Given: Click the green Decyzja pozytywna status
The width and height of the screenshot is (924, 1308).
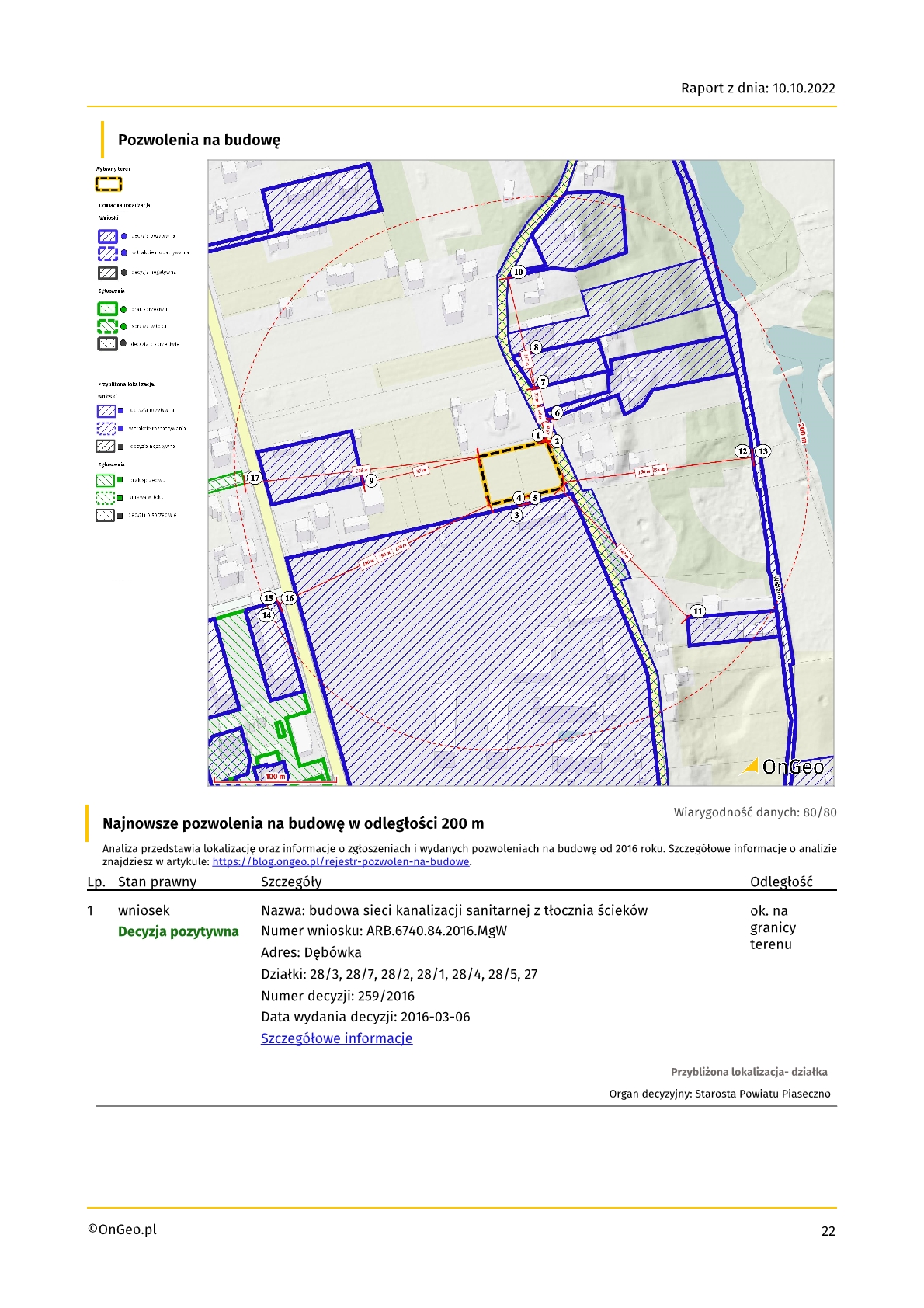Looking at the screenshot, I should point(179,931).
